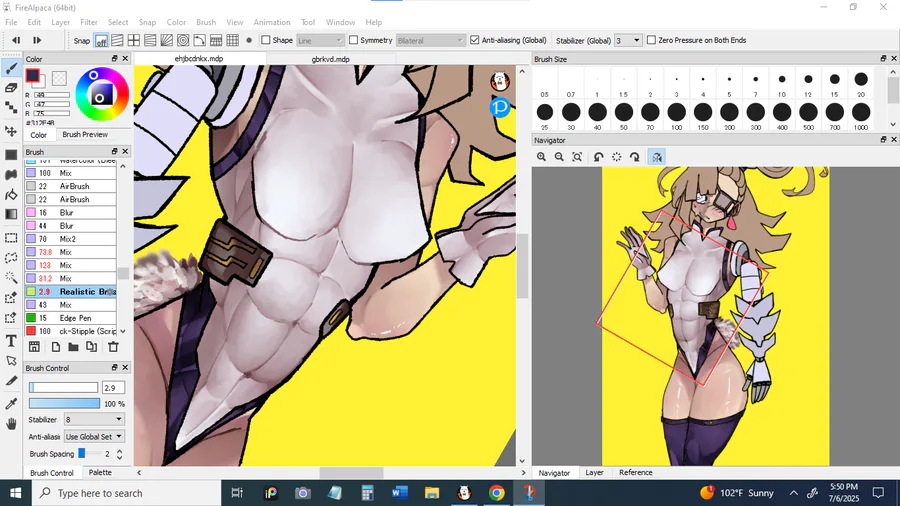900x506 pixels.
Task: Enable the Shape checkbox
Action: pos(266,40)
